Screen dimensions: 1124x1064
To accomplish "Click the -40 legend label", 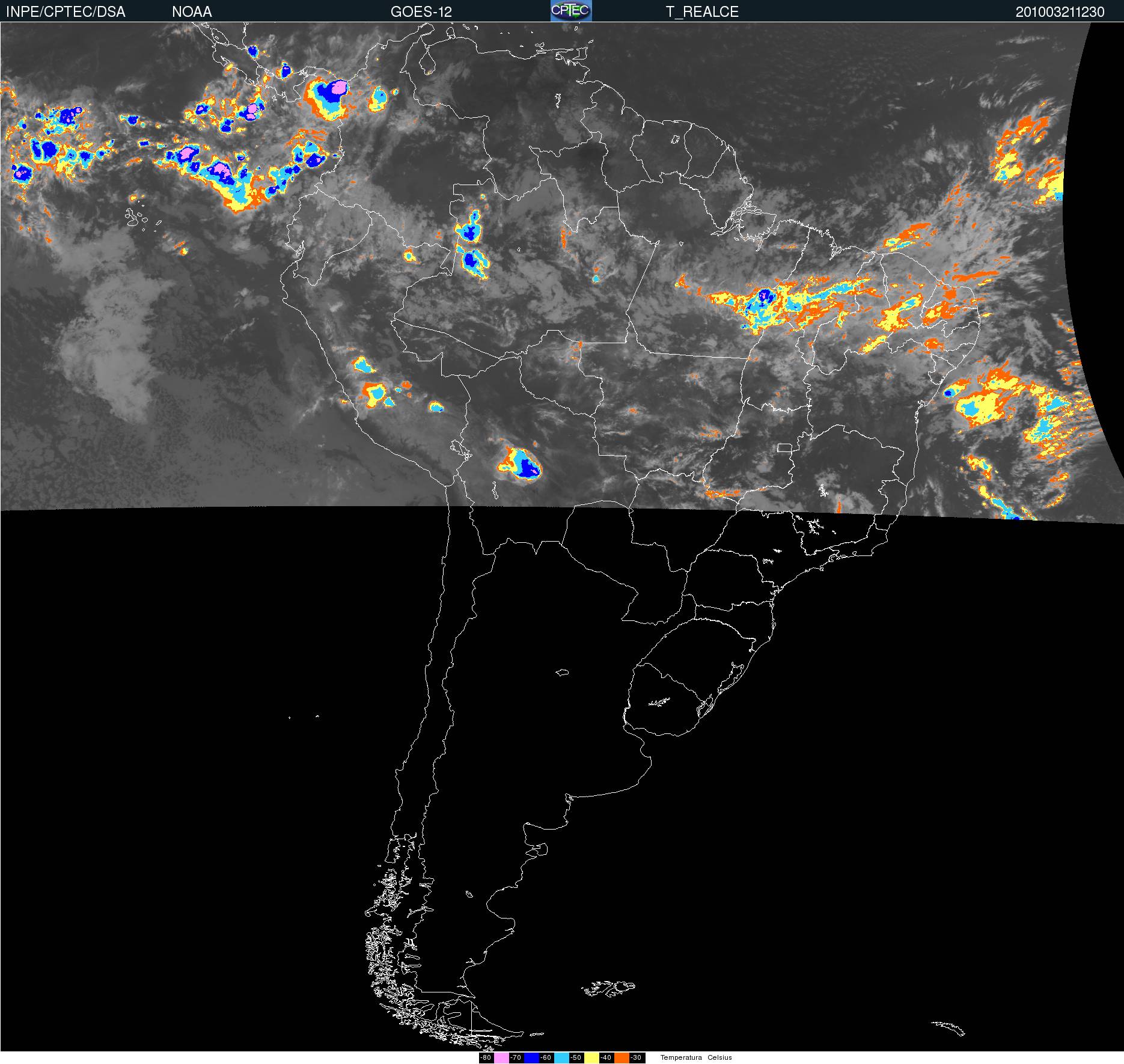I will [606, 1057].
